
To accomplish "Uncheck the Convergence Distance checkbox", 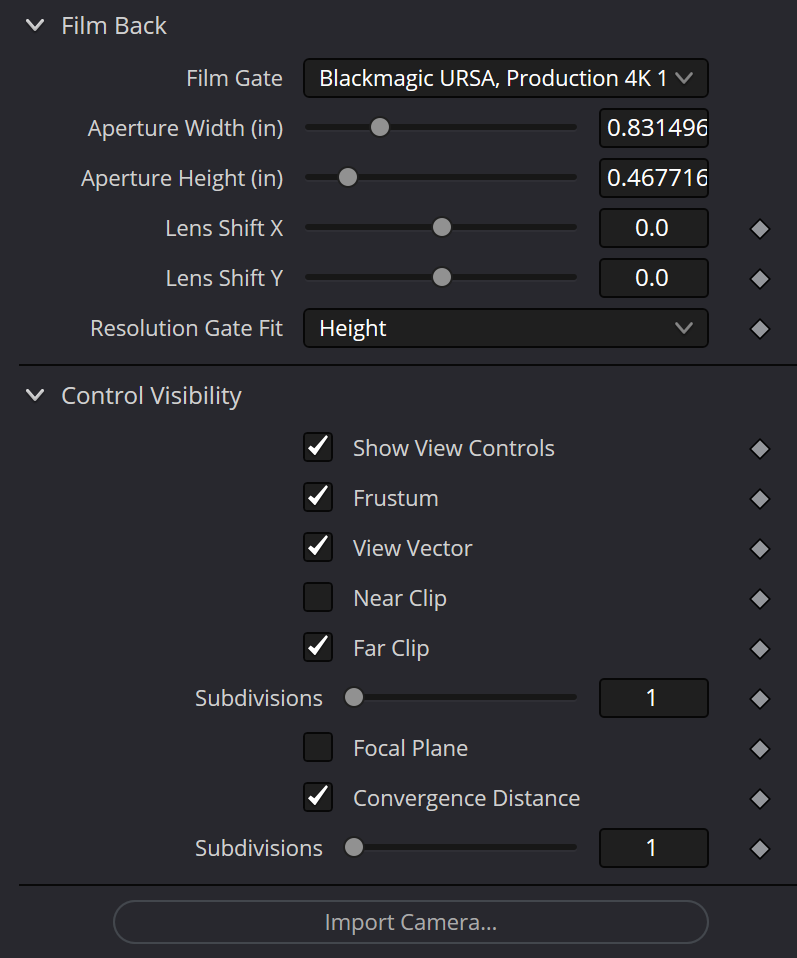I will [x=318, y=798].
